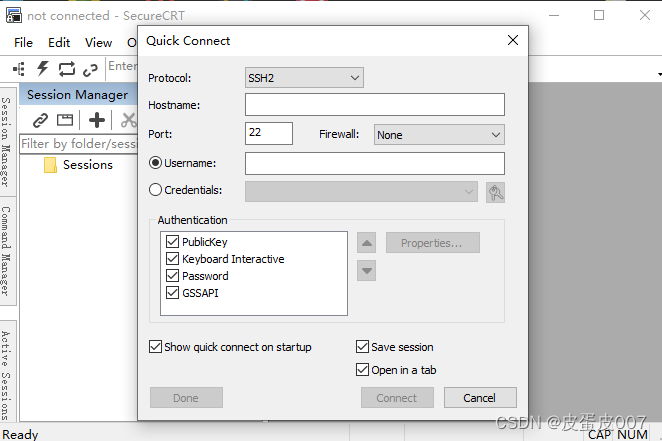Toggle Show quick connect on startup
This screenshot has width=662, height=441.
pos(155,347)
